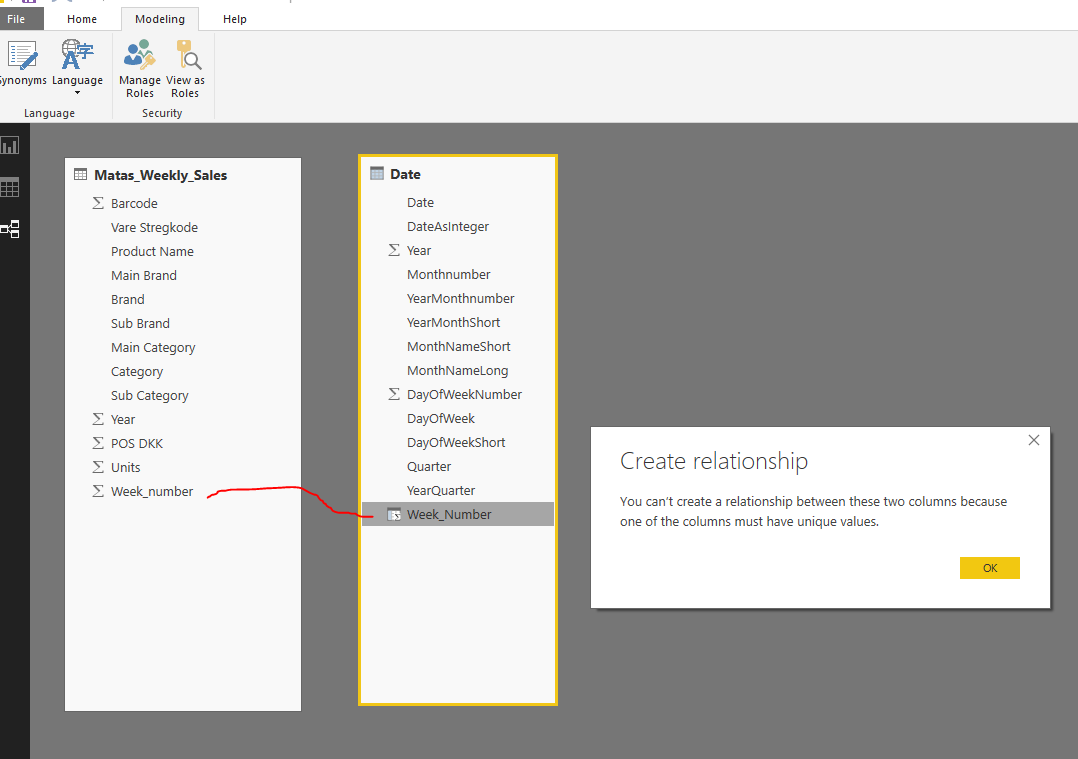Switch to Relationships view in sidebar

10,229
